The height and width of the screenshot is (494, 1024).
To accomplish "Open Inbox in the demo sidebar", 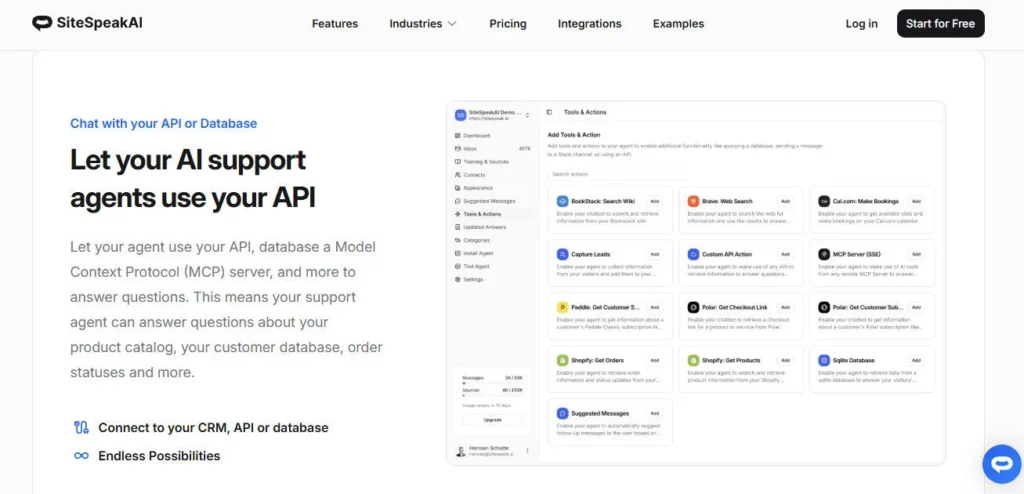I will (x=493, y=149).
